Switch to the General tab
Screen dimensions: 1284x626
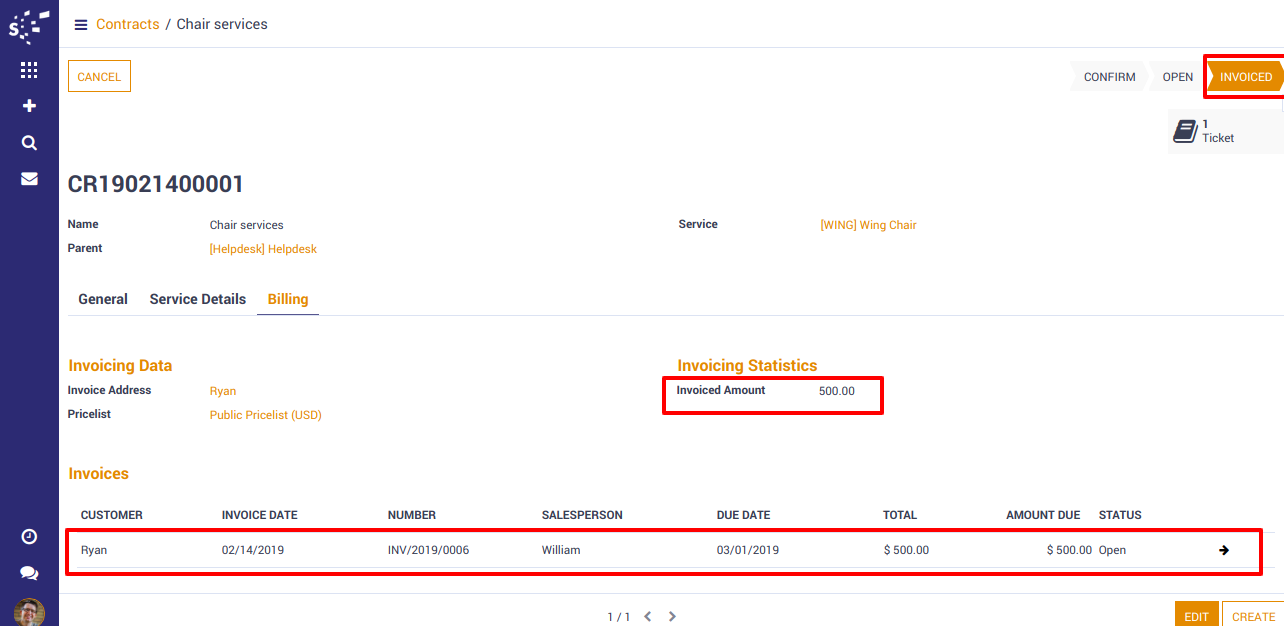[103, 299]
